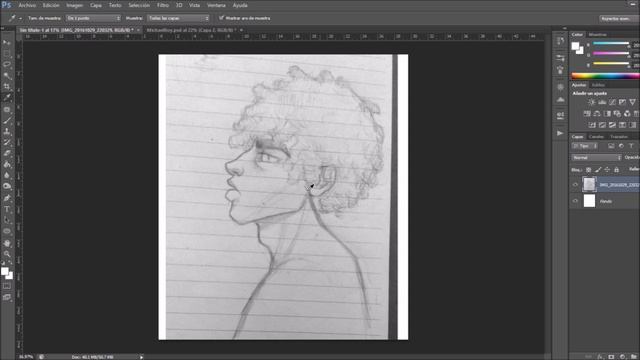The image size is (640, 360).
Task: Open the Archivo menu
Action: (x=27, y=5)
